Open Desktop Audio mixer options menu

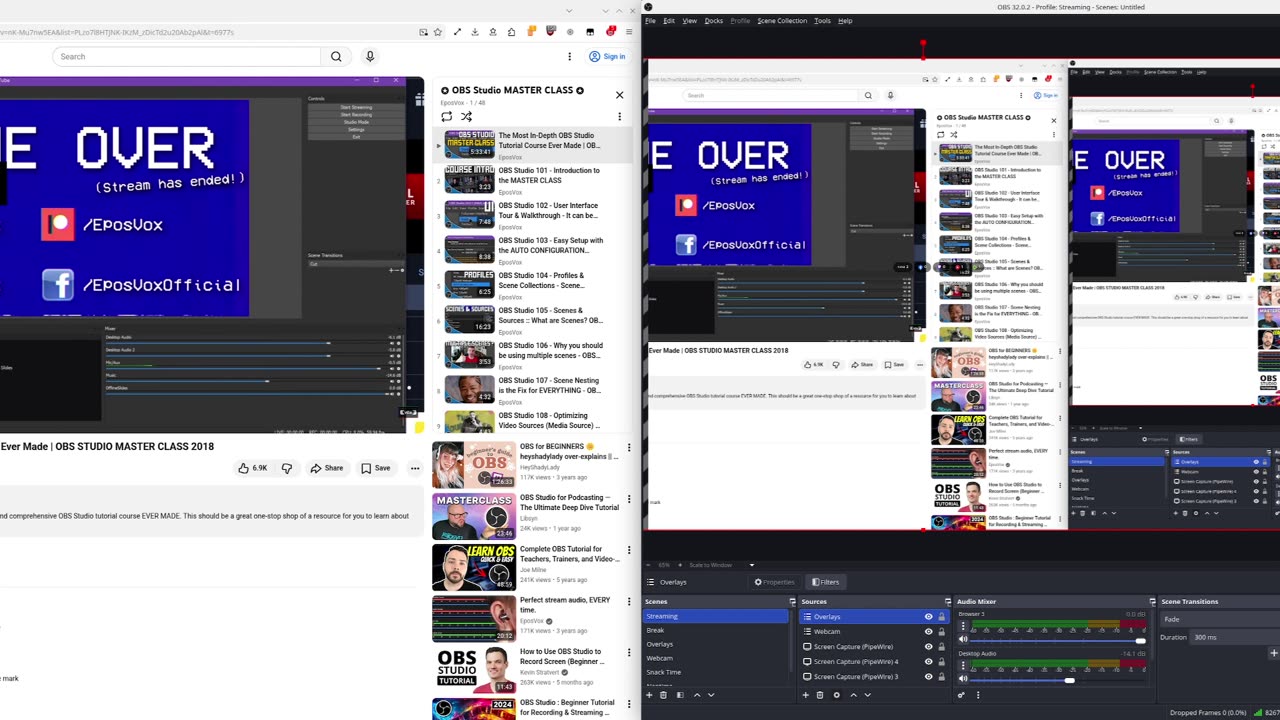(964, 666)
